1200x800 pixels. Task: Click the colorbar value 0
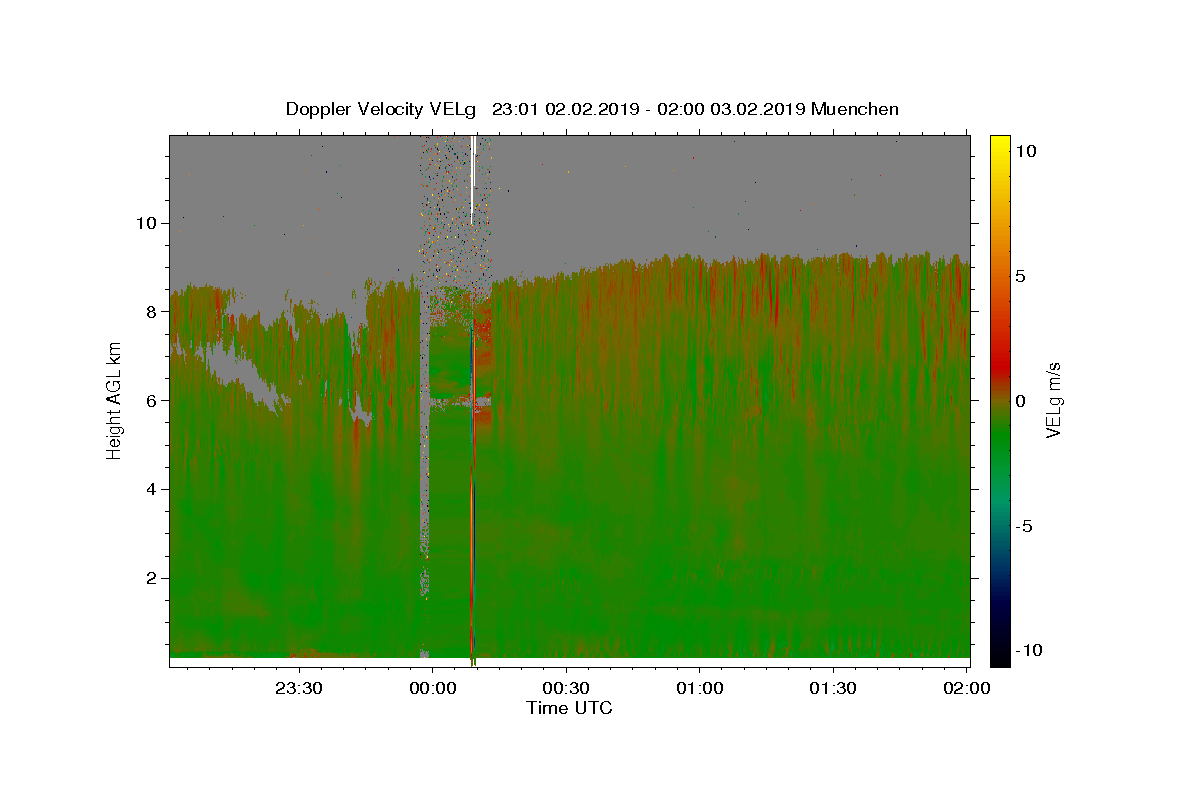pyautogui.click(x=1023, y=400)
